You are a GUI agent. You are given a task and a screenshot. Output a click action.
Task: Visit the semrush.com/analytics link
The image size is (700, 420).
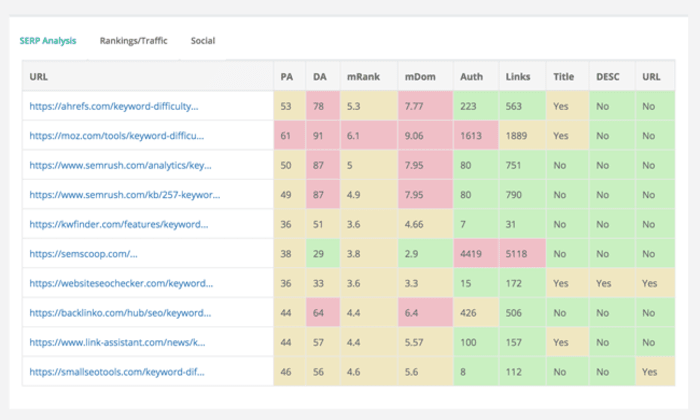coord(121,165)
